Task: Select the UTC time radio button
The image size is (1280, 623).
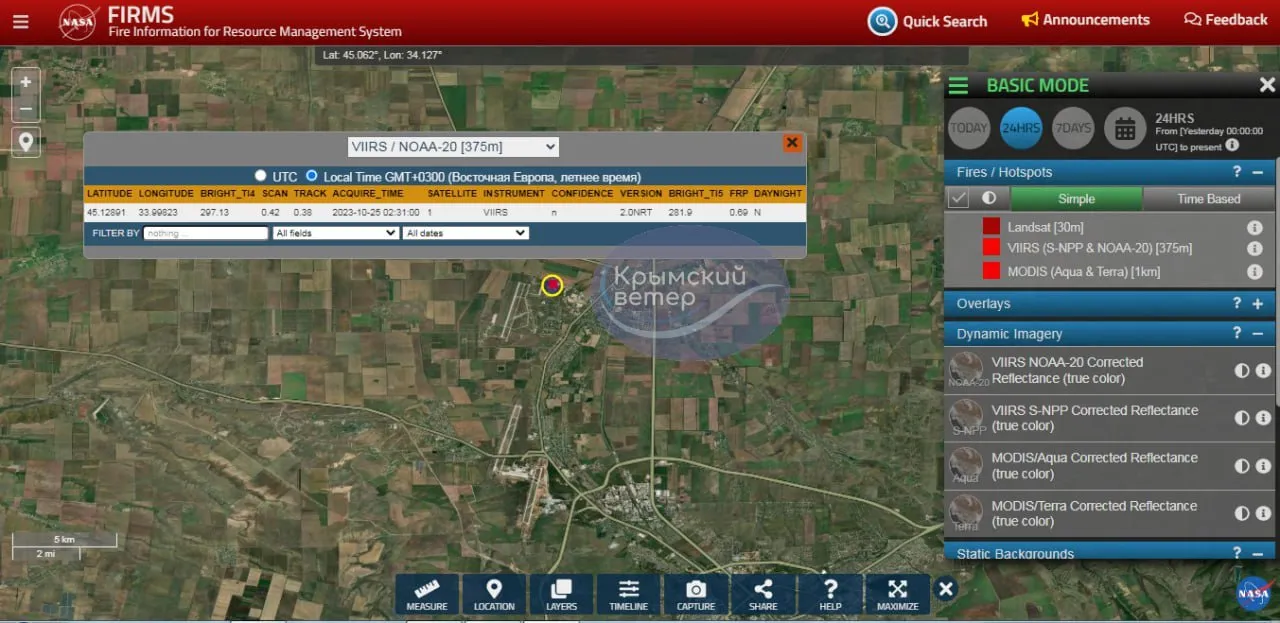Action: [x=261, y=176]
